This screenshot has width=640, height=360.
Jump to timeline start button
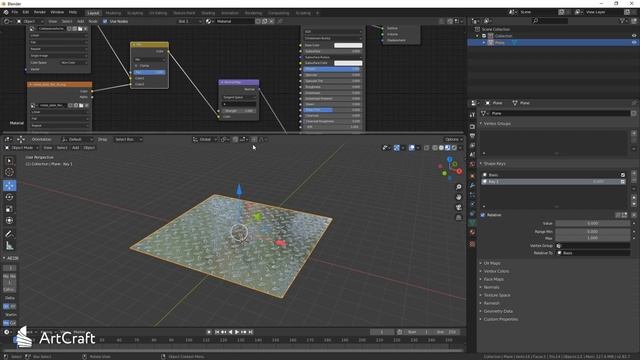click(x=217, y=332)
